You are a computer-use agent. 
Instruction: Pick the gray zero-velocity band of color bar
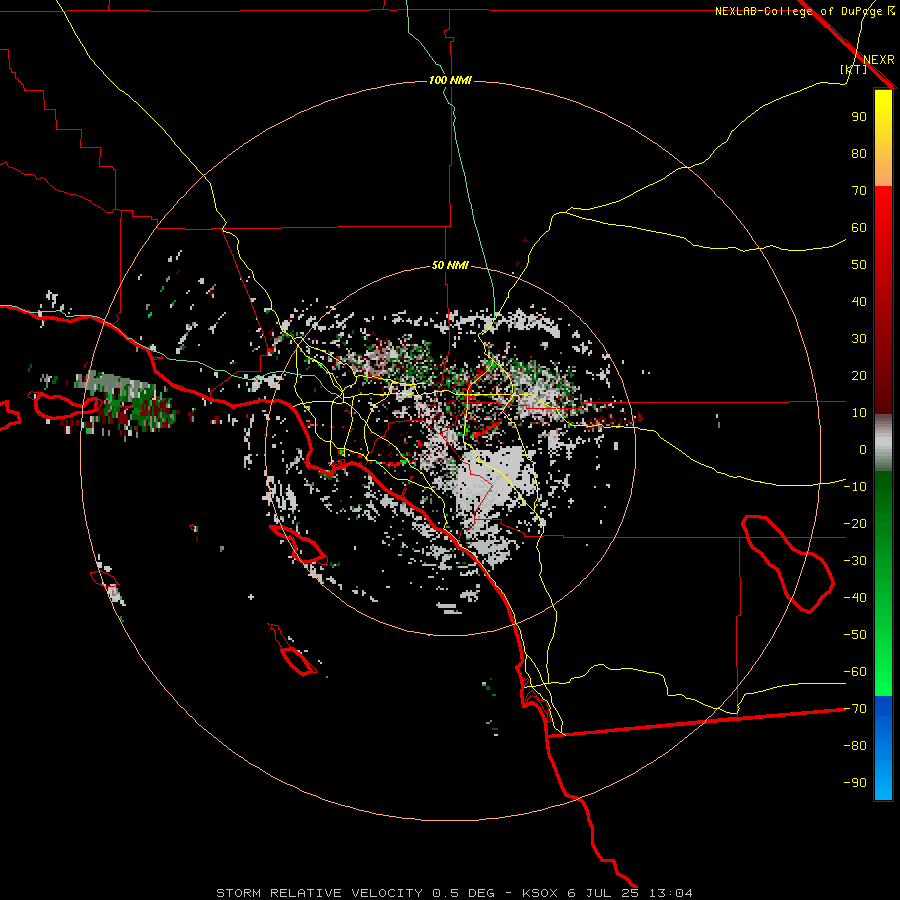(883, 442)
